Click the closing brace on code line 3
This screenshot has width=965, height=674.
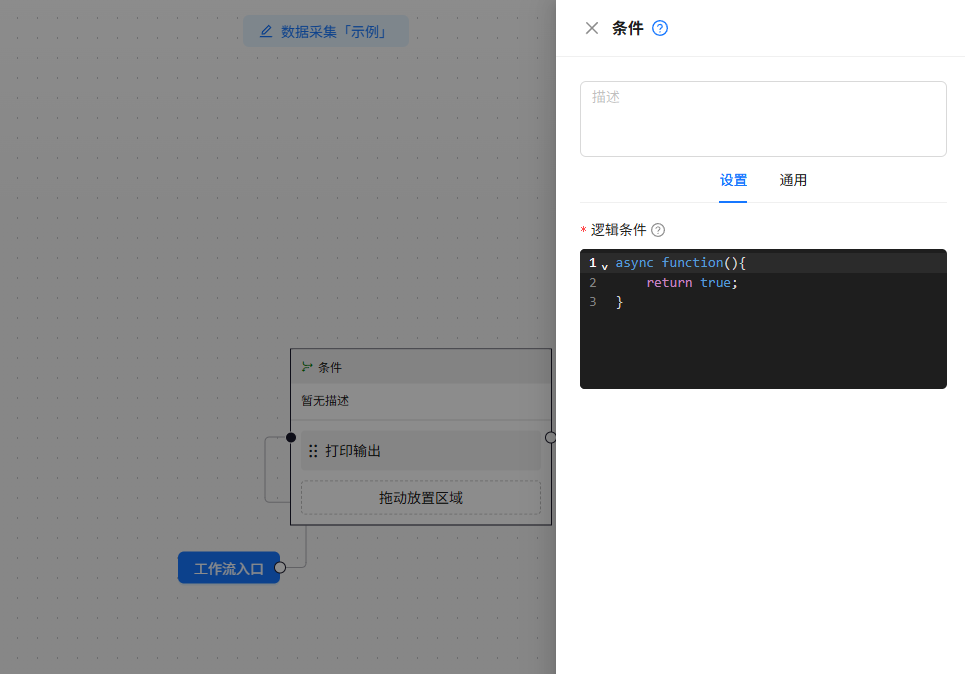click(x=620, y=302)
